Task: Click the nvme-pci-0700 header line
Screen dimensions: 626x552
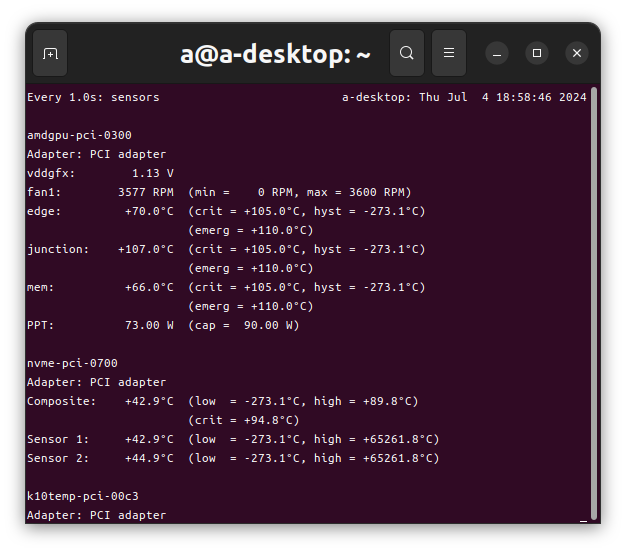Action: click(x=72, y=363)
